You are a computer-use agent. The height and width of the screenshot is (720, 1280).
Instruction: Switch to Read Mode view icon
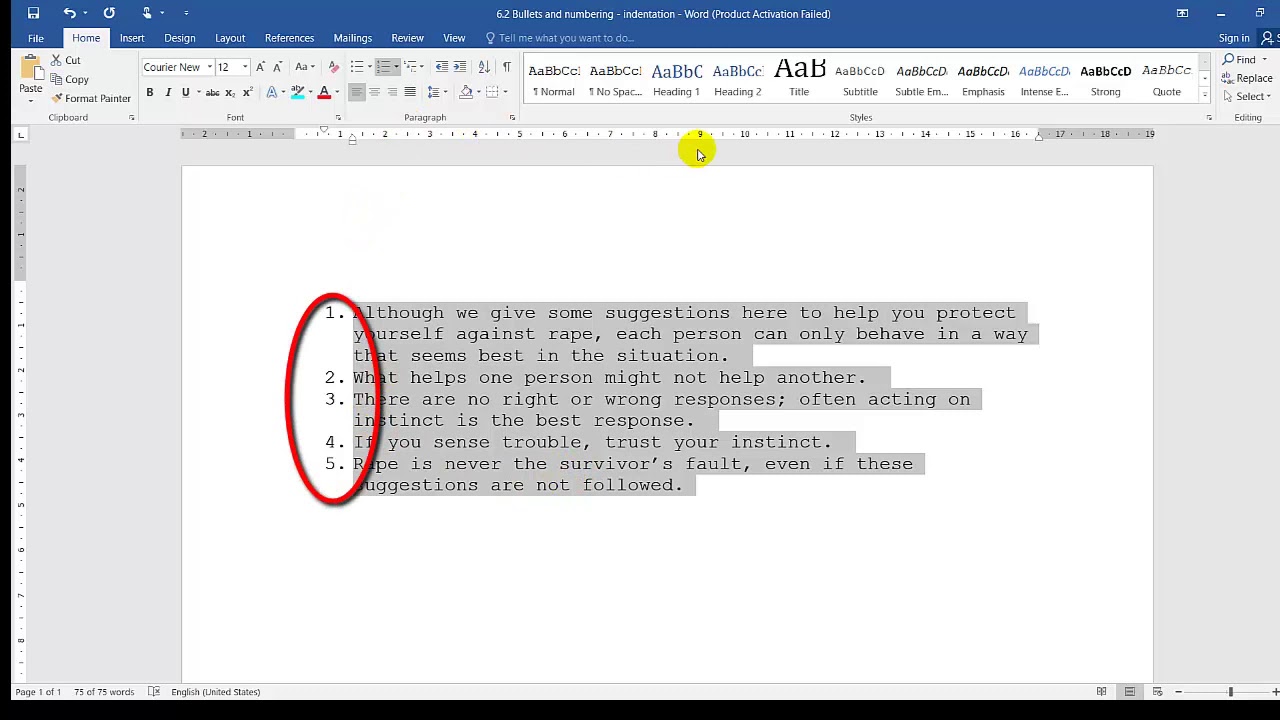[1101, 692]
